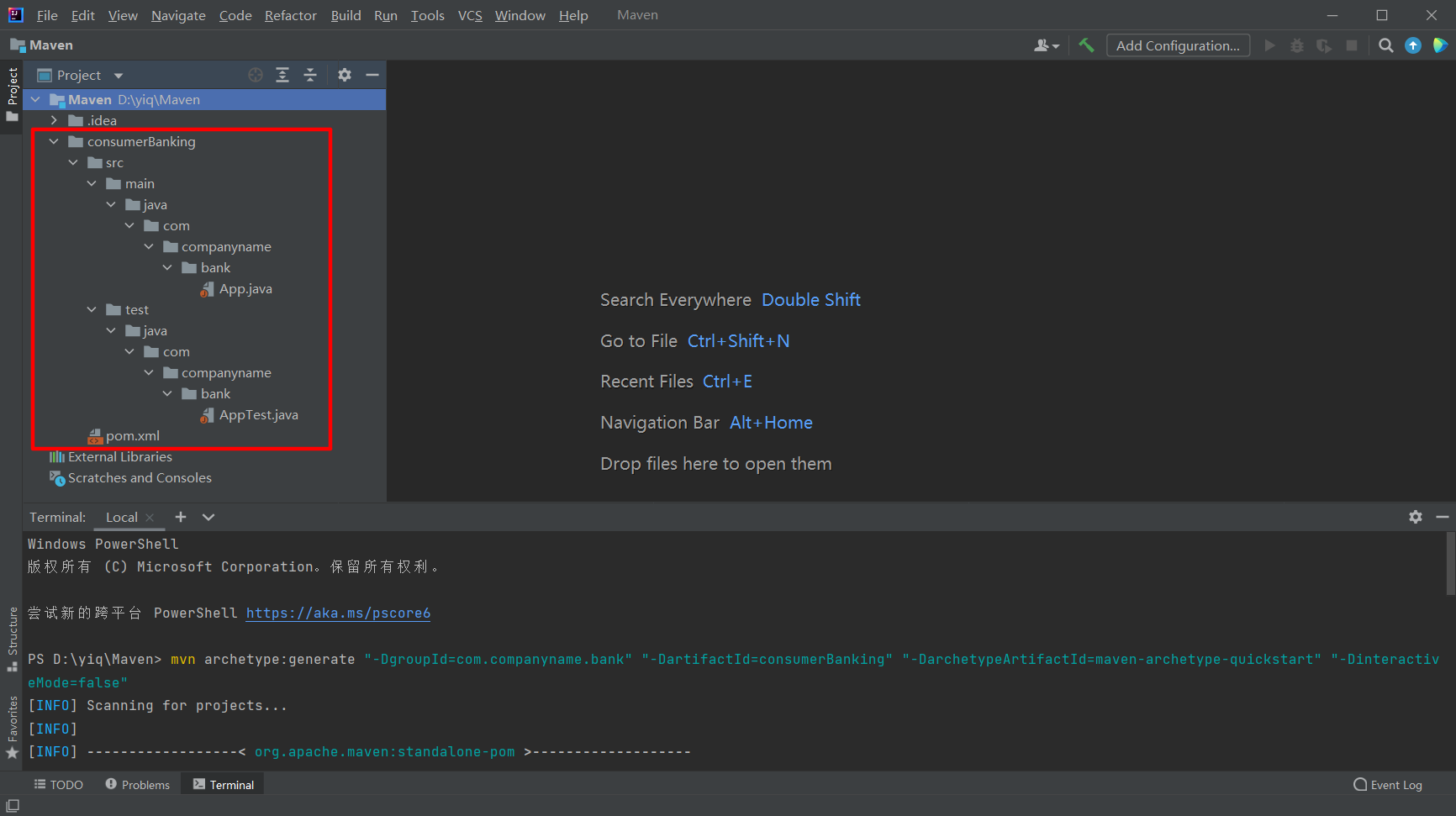Open the TODO tool window tab

(58, 784)
